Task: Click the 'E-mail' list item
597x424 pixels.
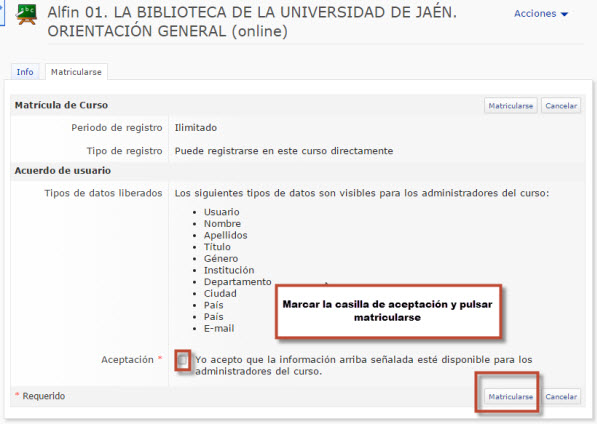Action: (219, 328)
